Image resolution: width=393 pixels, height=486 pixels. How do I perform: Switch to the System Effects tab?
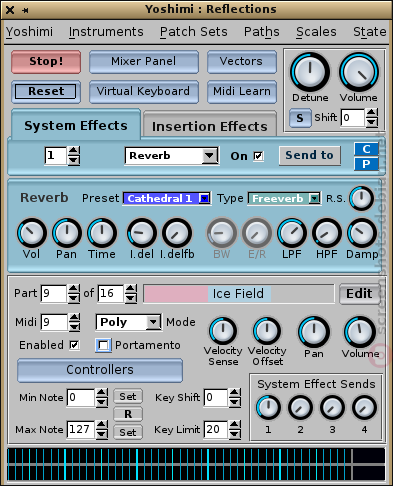76,125
